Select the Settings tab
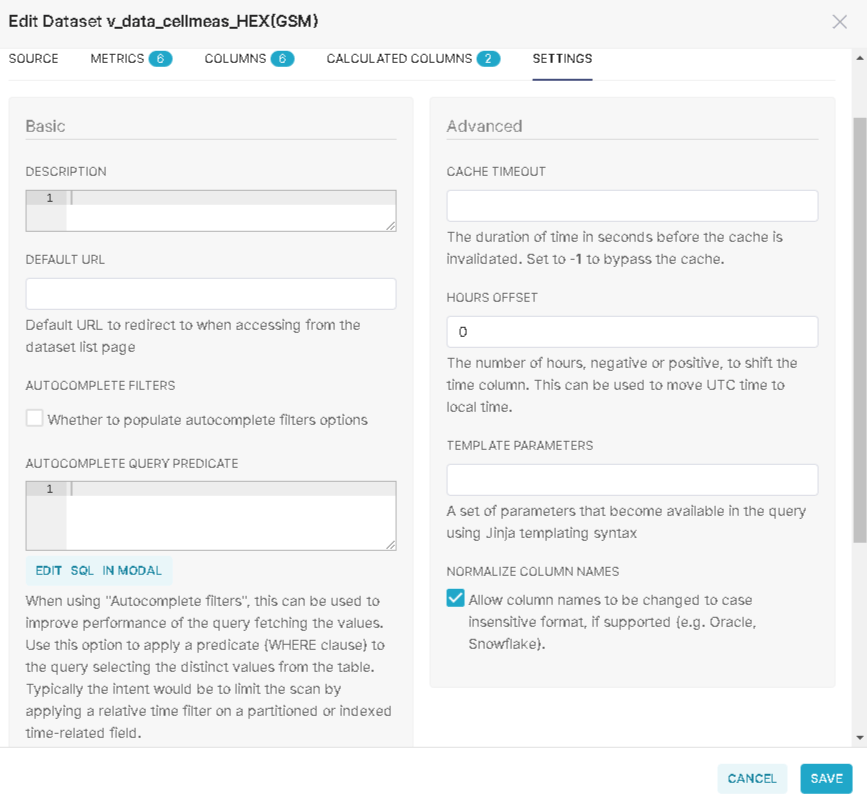 pyautogui.click(x=562, y=59)
